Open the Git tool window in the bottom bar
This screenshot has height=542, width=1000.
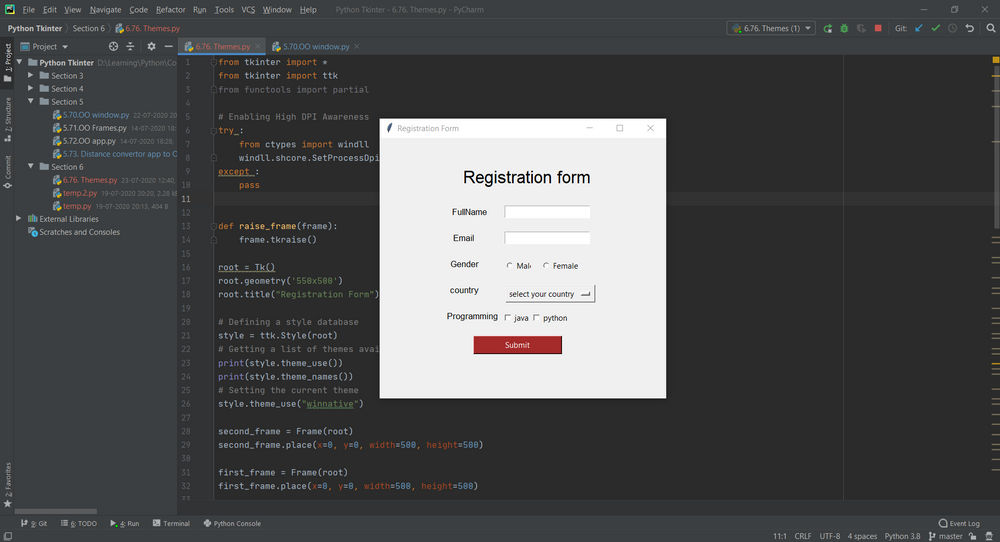pos(34,524)
